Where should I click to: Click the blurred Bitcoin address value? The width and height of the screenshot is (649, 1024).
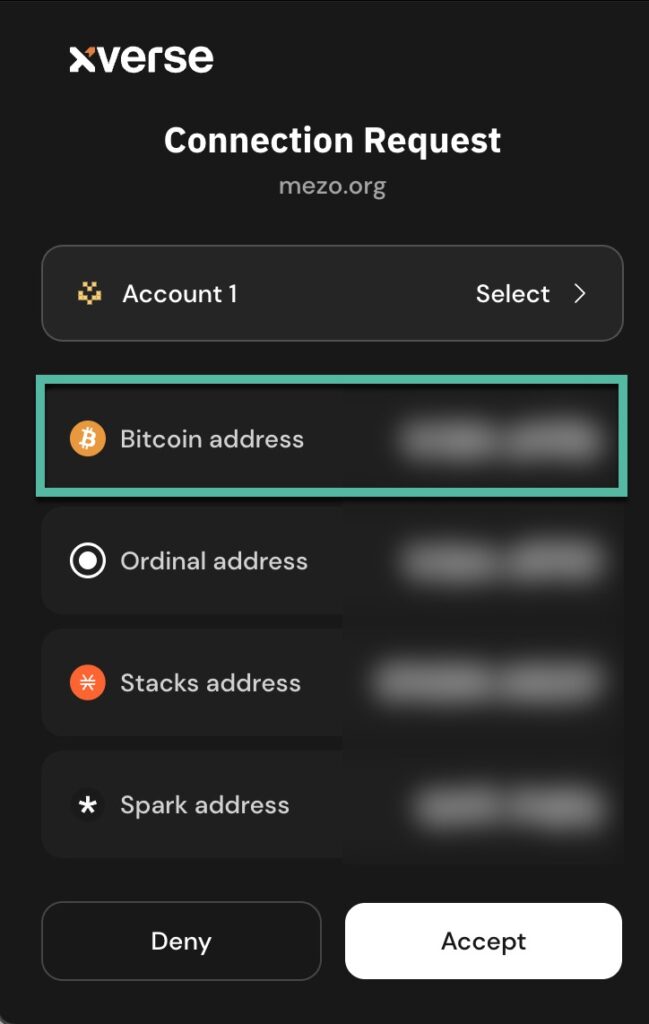click(497, 439)
